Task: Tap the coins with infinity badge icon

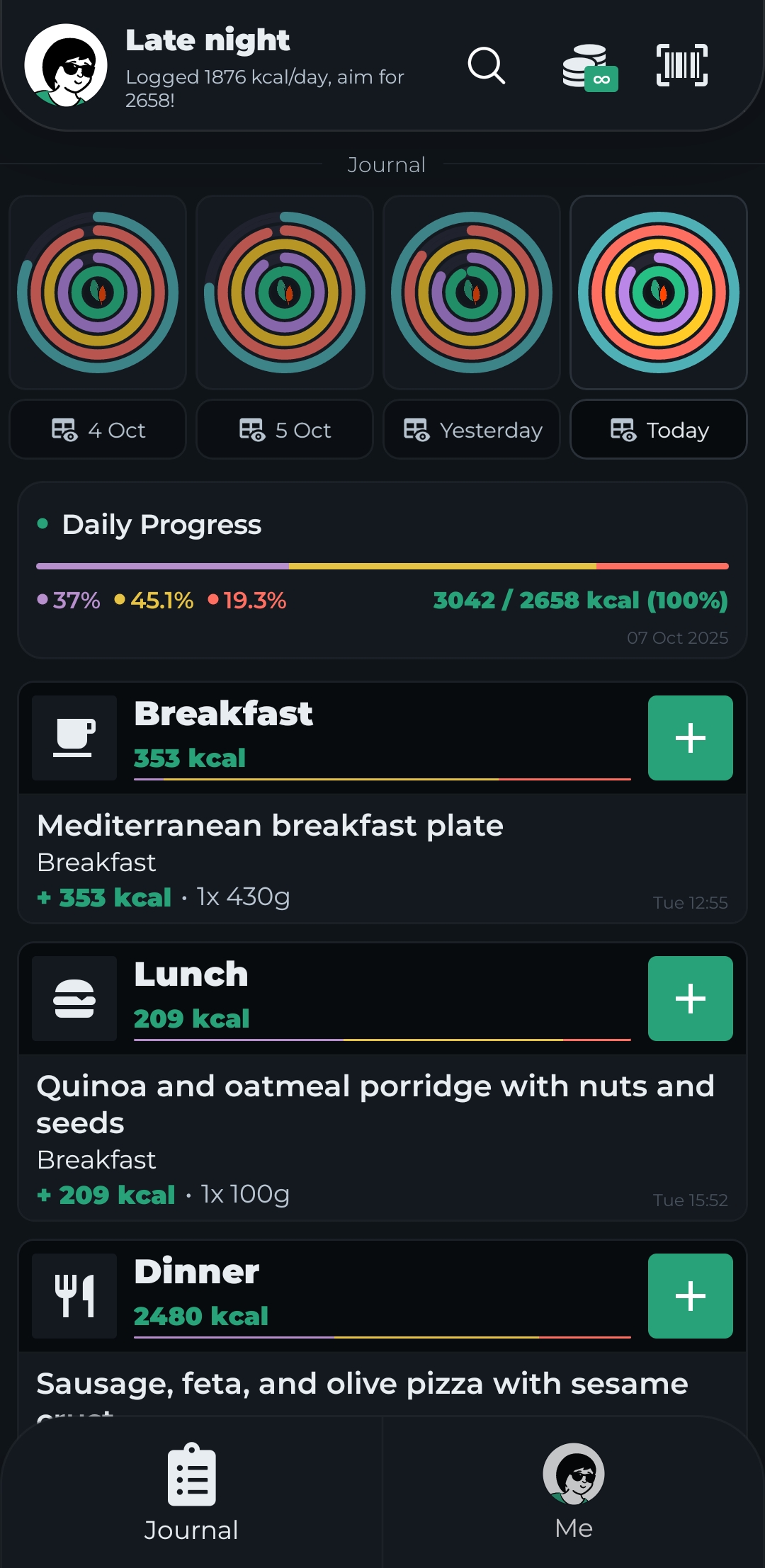Action: (x=588, y=67)
